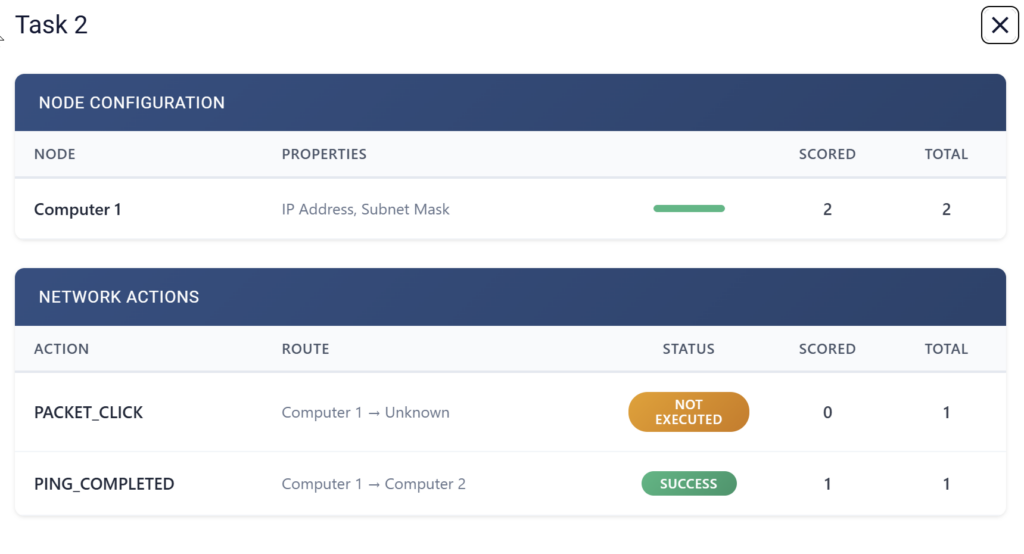1024x554 pixels.
Task: Select the PING_COMPLETED action row label
Action: point(104,484)
